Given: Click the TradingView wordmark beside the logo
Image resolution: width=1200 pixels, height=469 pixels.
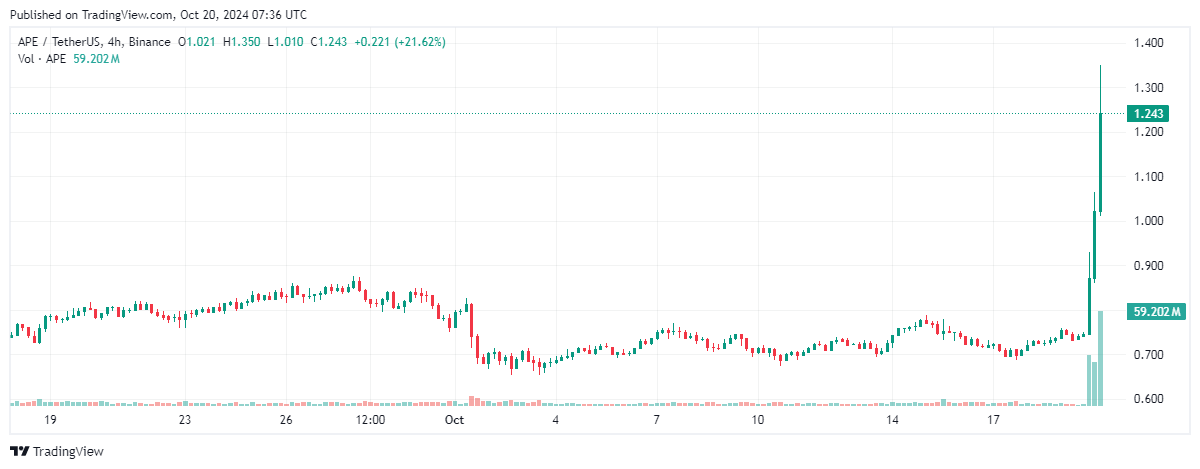Looking at the screenshot, I should (x=68, y=452).
